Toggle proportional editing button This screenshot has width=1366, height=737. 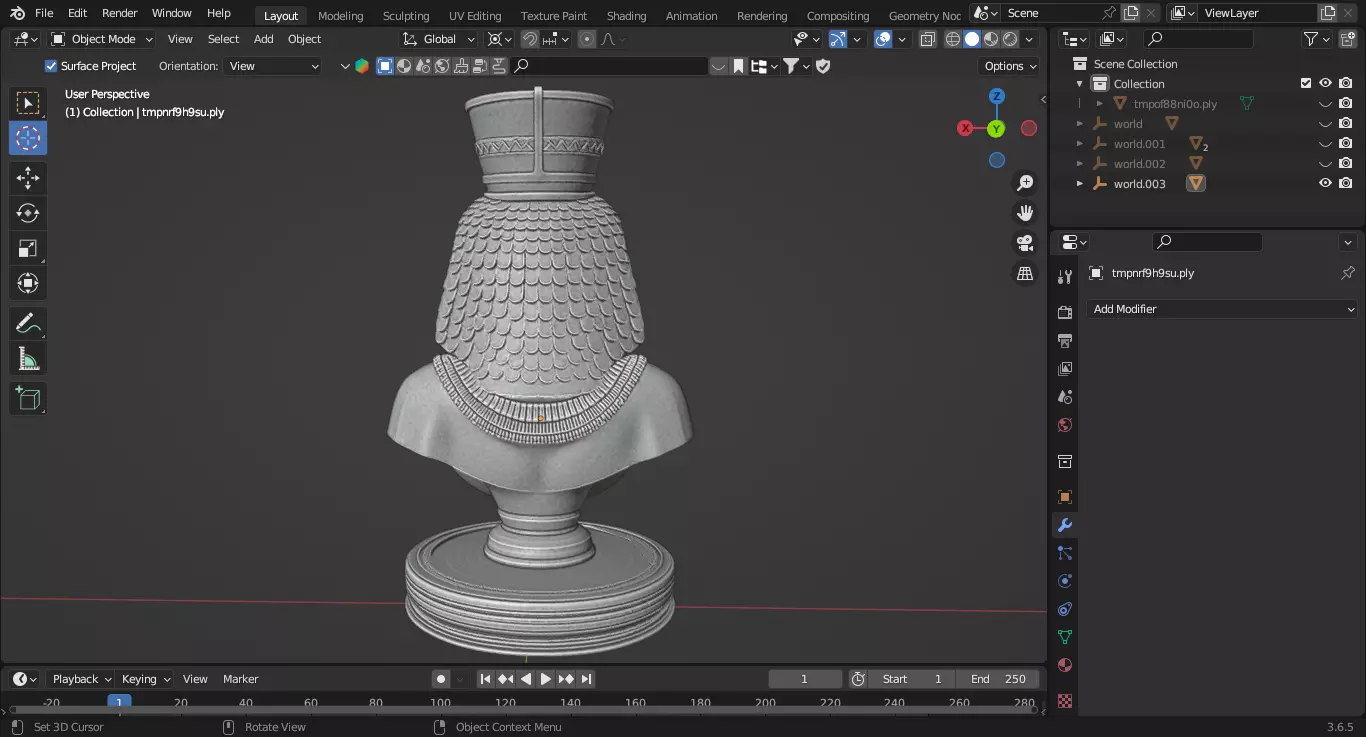587,39
